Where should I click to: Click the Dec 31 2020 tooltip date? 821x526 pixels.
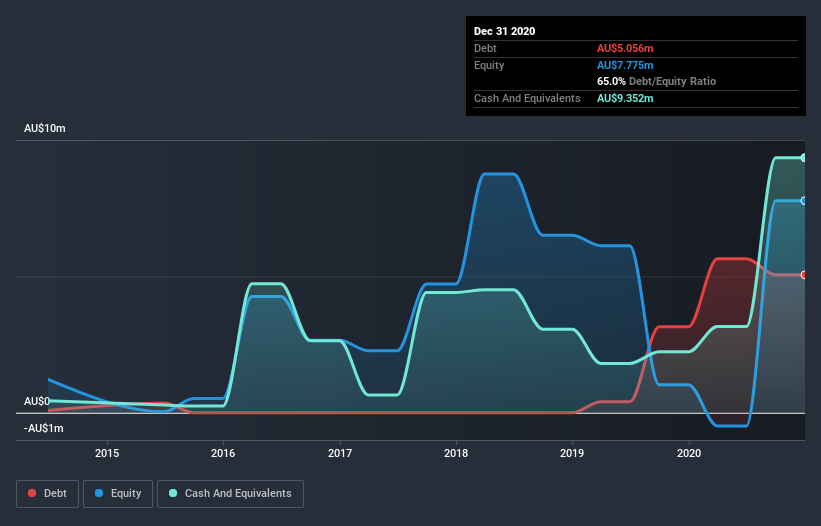(x=504, y=31)
